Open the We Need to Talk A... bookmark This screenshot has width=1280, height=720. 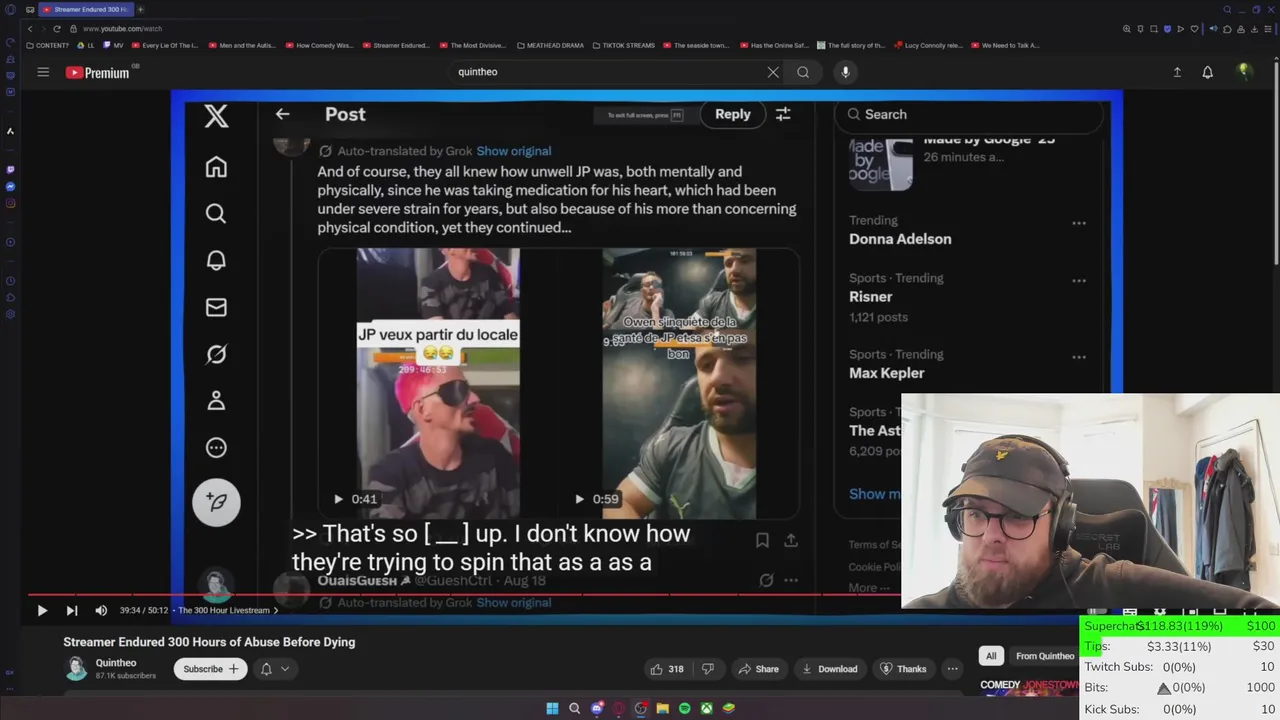click(x=1005, y=45)
